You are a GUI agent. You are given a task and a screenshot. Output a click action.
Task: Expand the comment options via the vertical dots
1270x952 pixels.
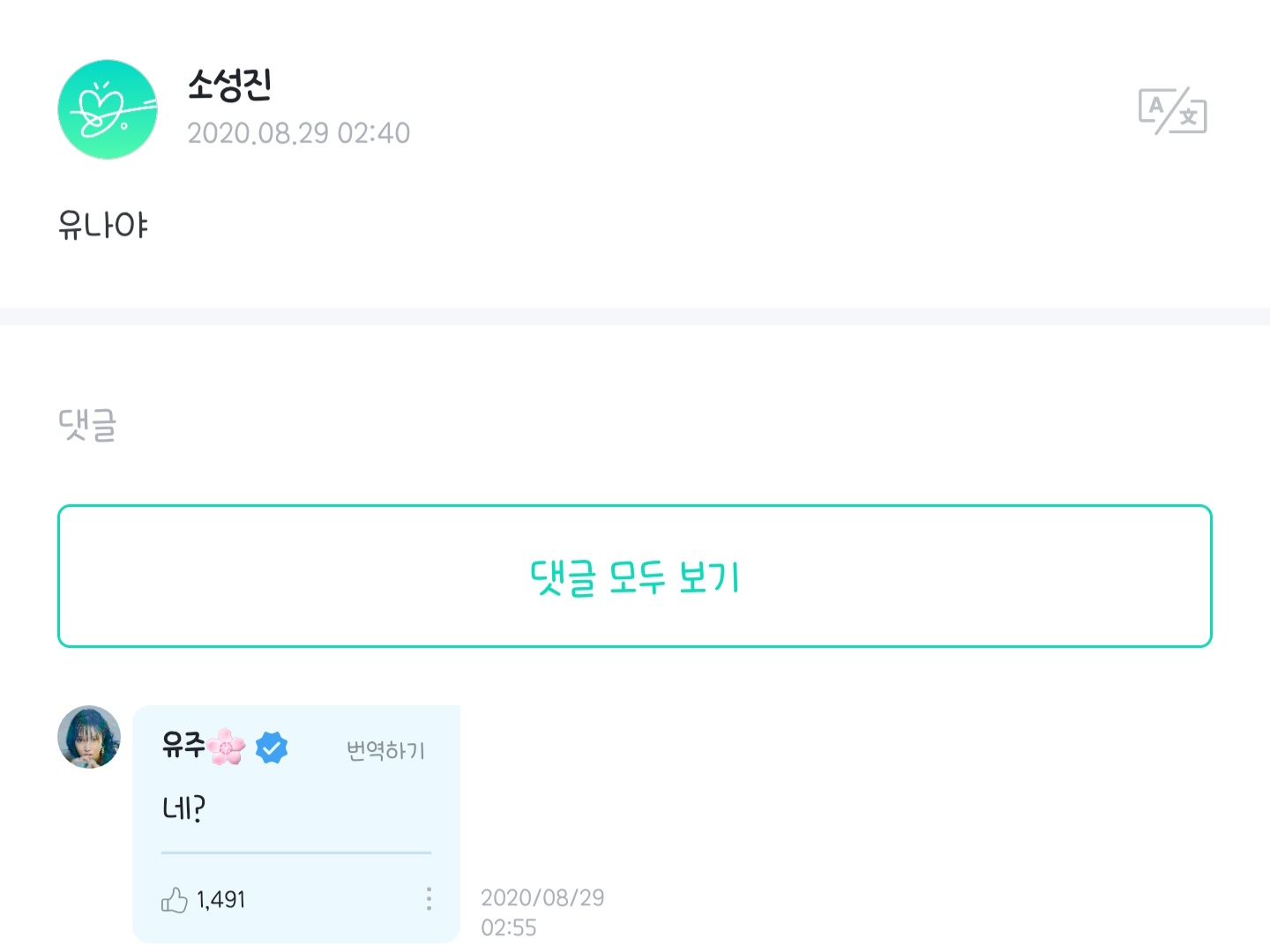(429, 899)
